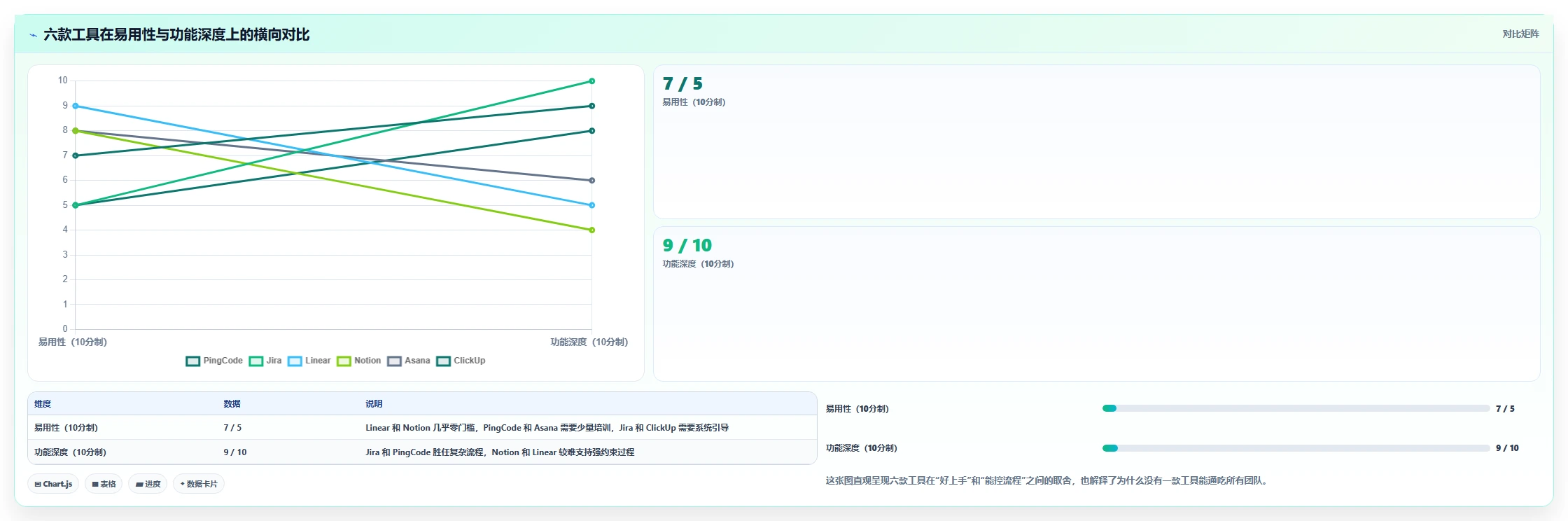The height and width of the screenshot is (521, 1568).
Task: Click the Chart.js tag chip
Action: click(53, 484)
